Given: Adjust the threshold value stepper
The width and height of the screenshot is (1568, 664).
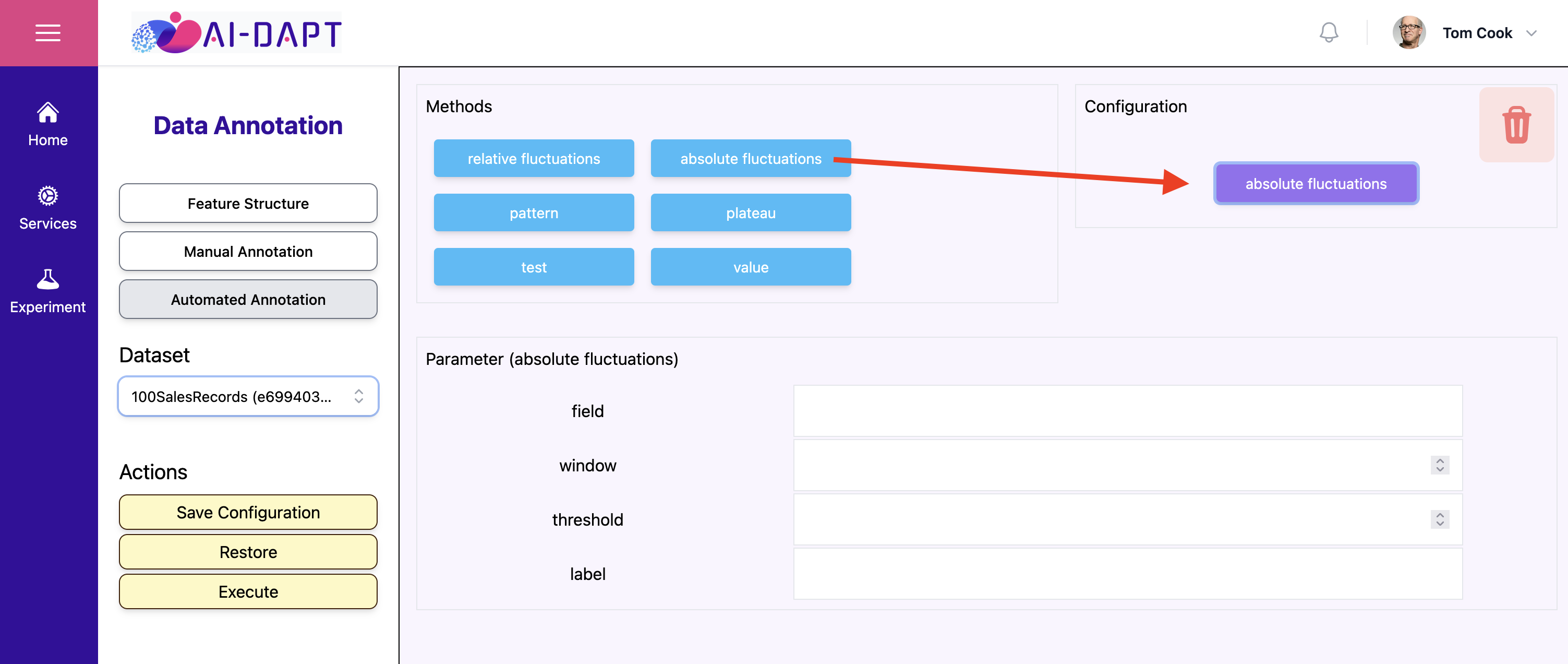Looking at the screenshot, I should click(1440, 519).
